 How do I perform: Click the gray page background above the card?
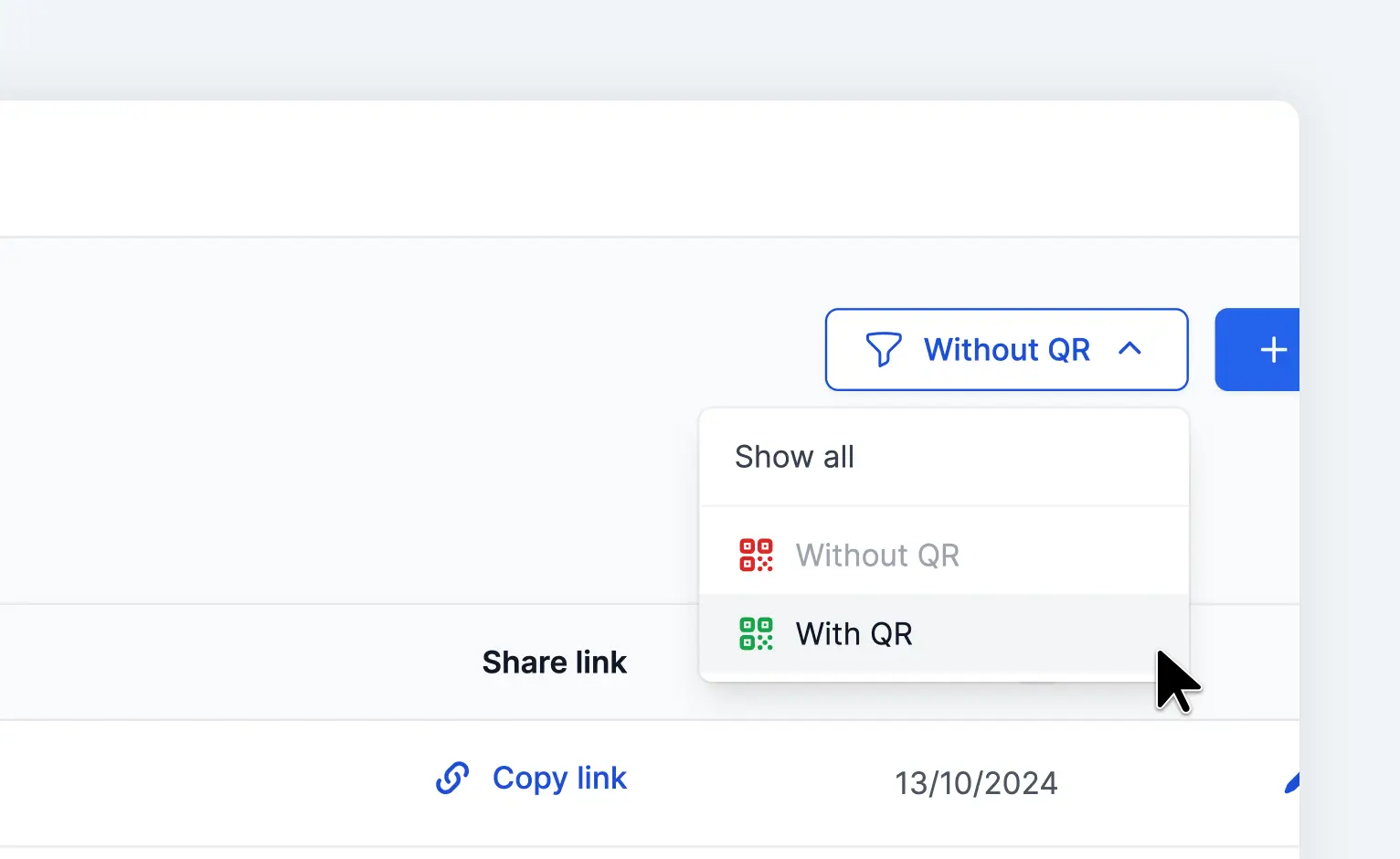click(640, 46)
